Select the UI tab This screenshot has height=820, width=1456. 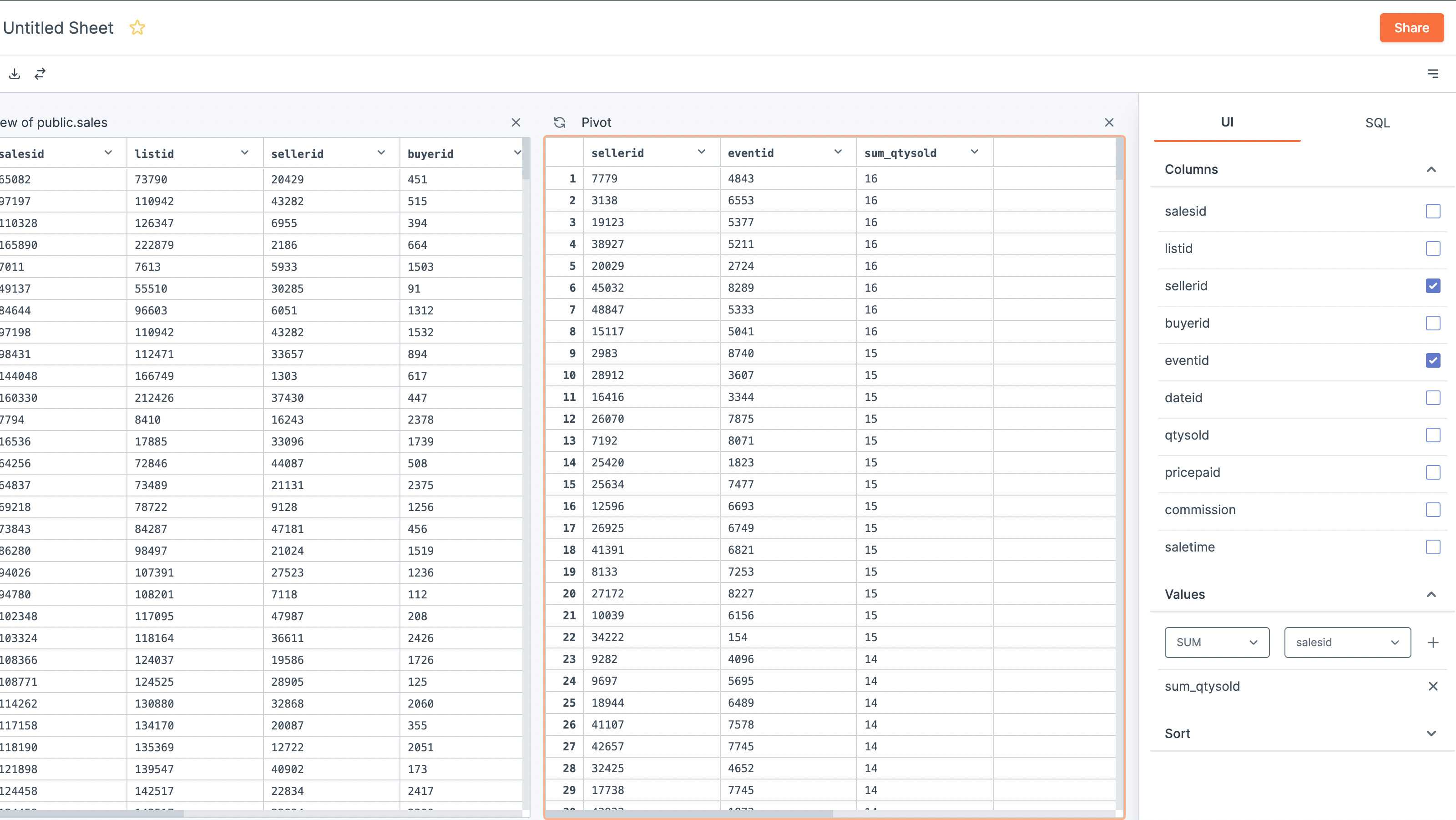(1227, 122)
